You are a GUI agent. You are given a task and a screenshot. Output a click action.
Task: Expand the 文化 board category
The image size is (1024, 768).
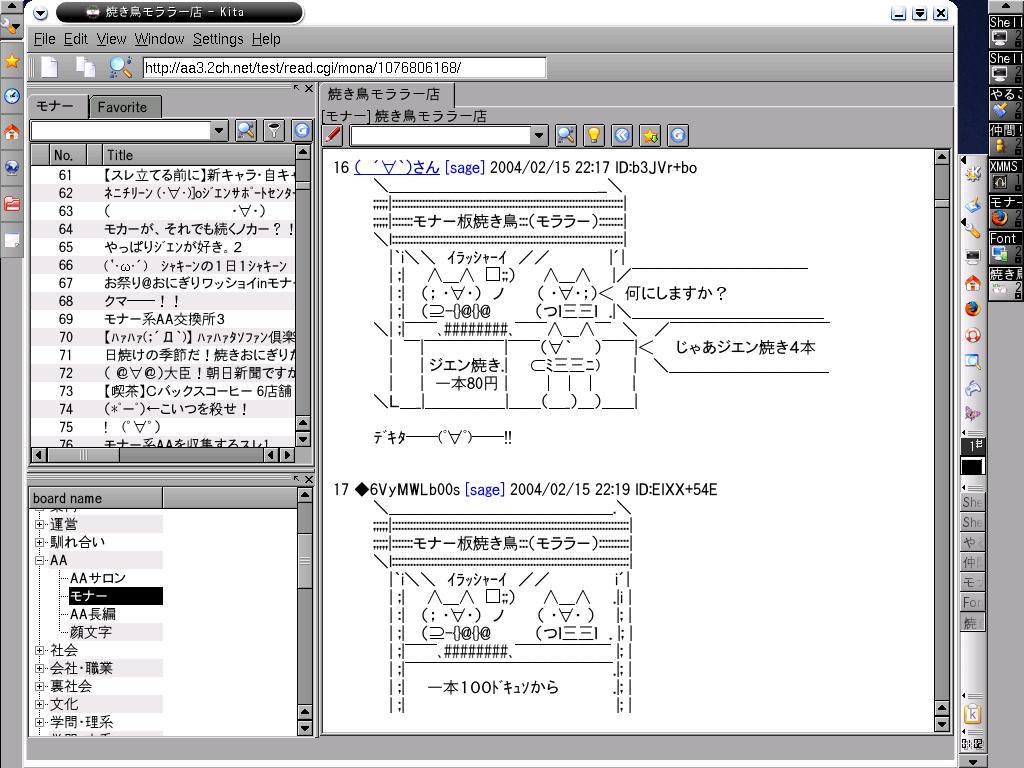[39, 705]
